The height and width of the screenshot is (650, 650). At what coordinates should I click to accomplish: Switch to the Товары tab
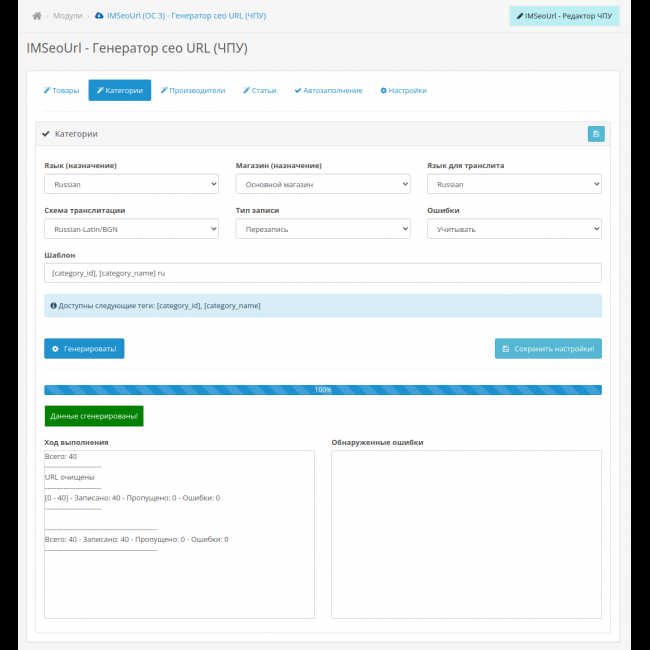tap(61, 90)
